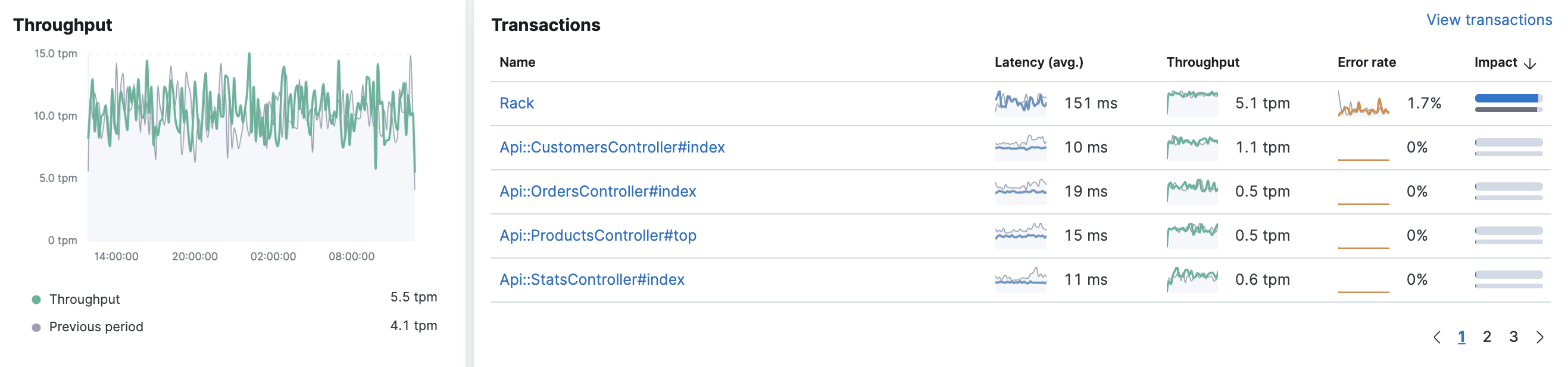Open the Rack transaction
This screenshot has height=367, width=1568.
[516, 103]
